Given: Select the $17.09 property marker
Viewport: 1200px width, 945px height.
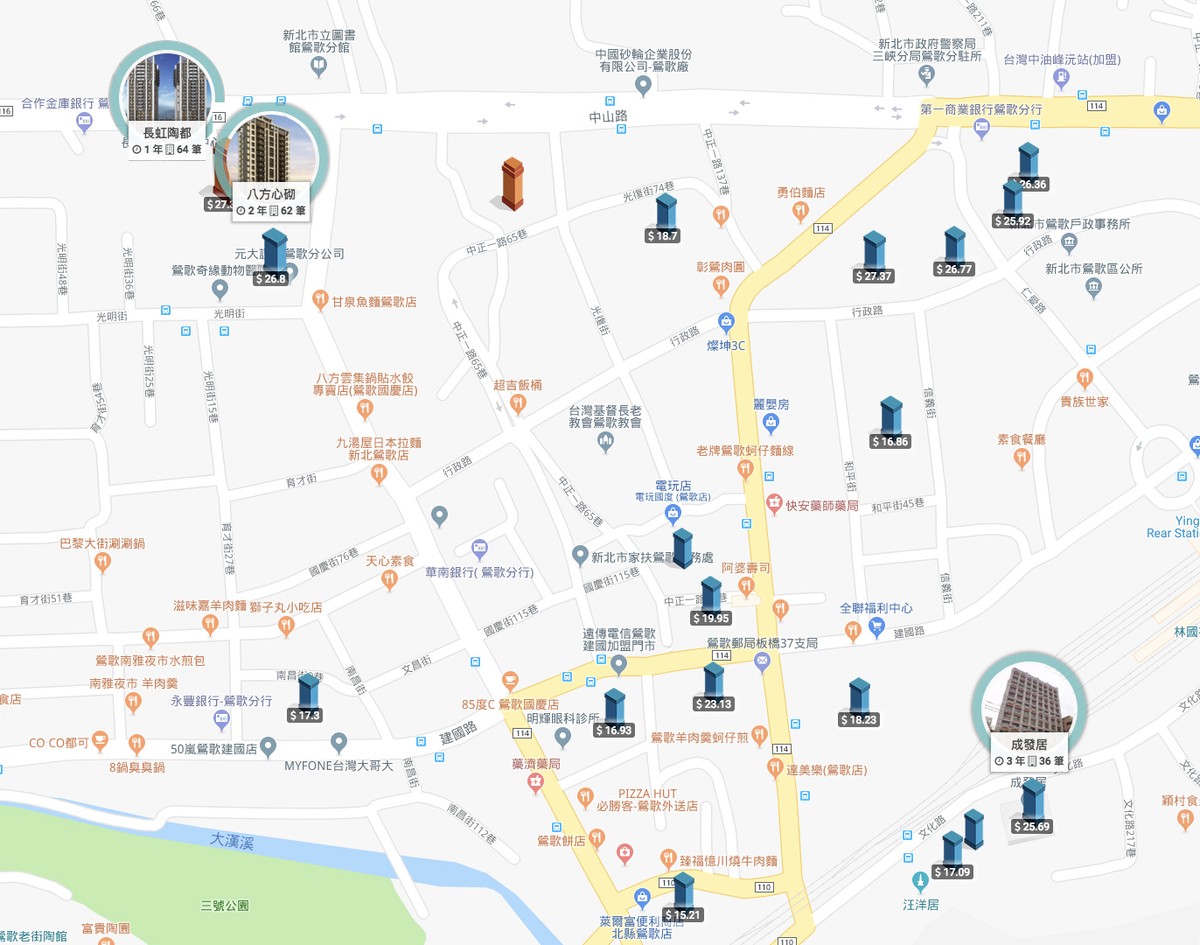Looking at the screenshot, I should (x=952, y=856).
